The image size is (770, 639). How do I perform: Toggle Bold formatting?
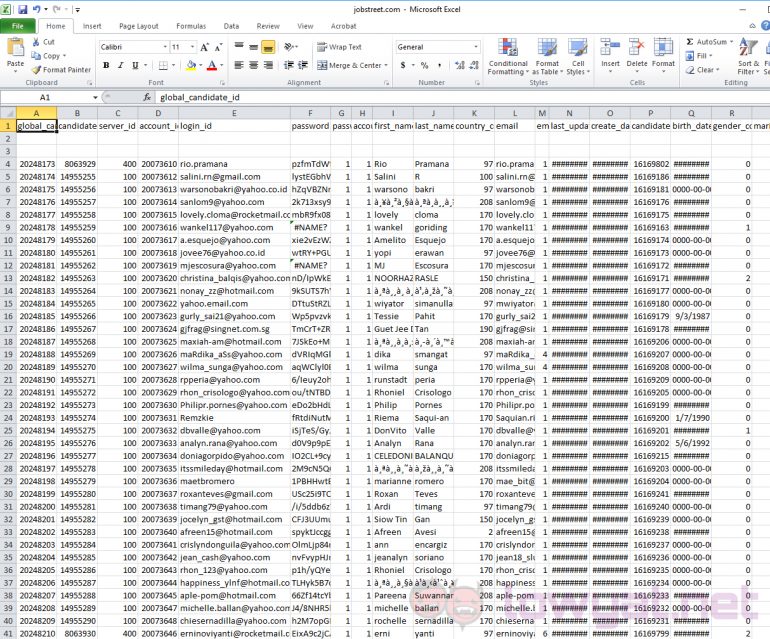click(106, 65)
